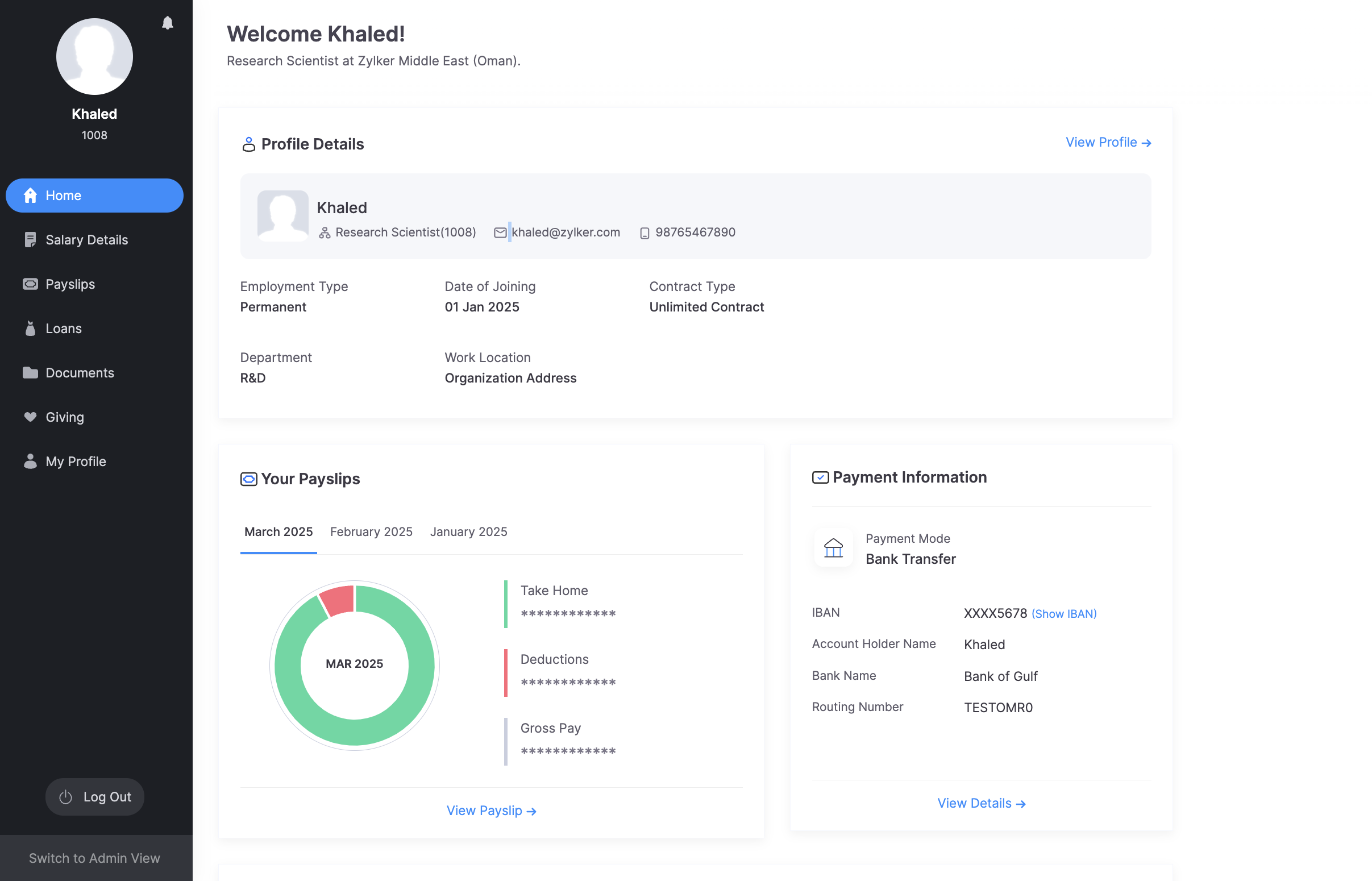Image resolution: width=1372 pixels, height=881 pixels.
Task: Open the View Payslip link
Action: click(x=491, y=811)
